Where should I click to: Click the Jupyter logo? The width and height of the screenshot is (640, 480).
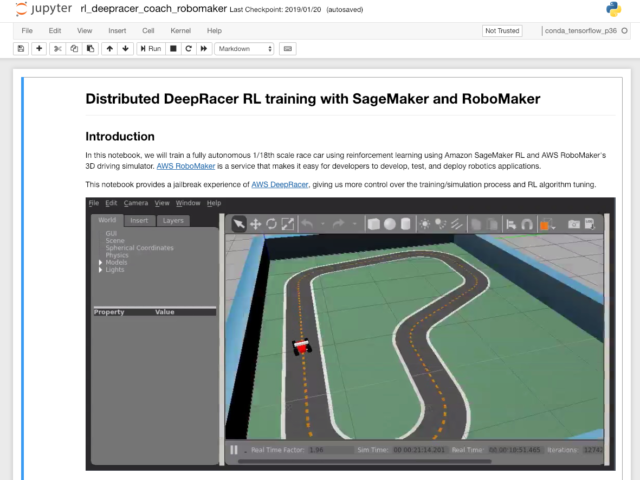click(44, 9)
